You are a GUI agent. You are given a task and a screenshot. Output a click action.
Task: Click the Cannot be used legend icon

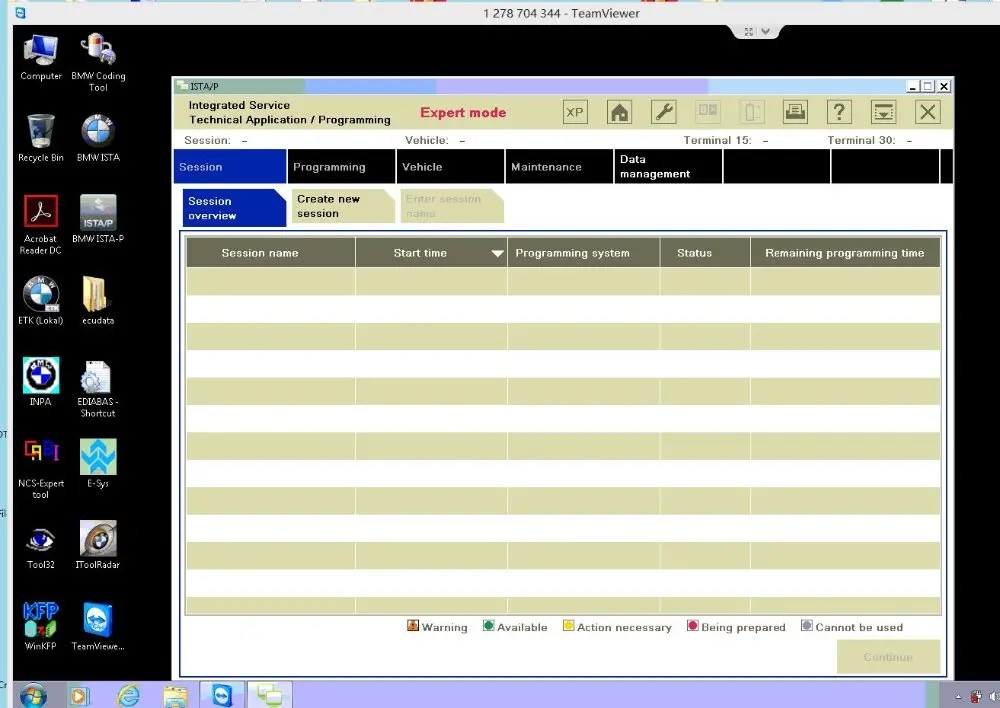point(807,626)
